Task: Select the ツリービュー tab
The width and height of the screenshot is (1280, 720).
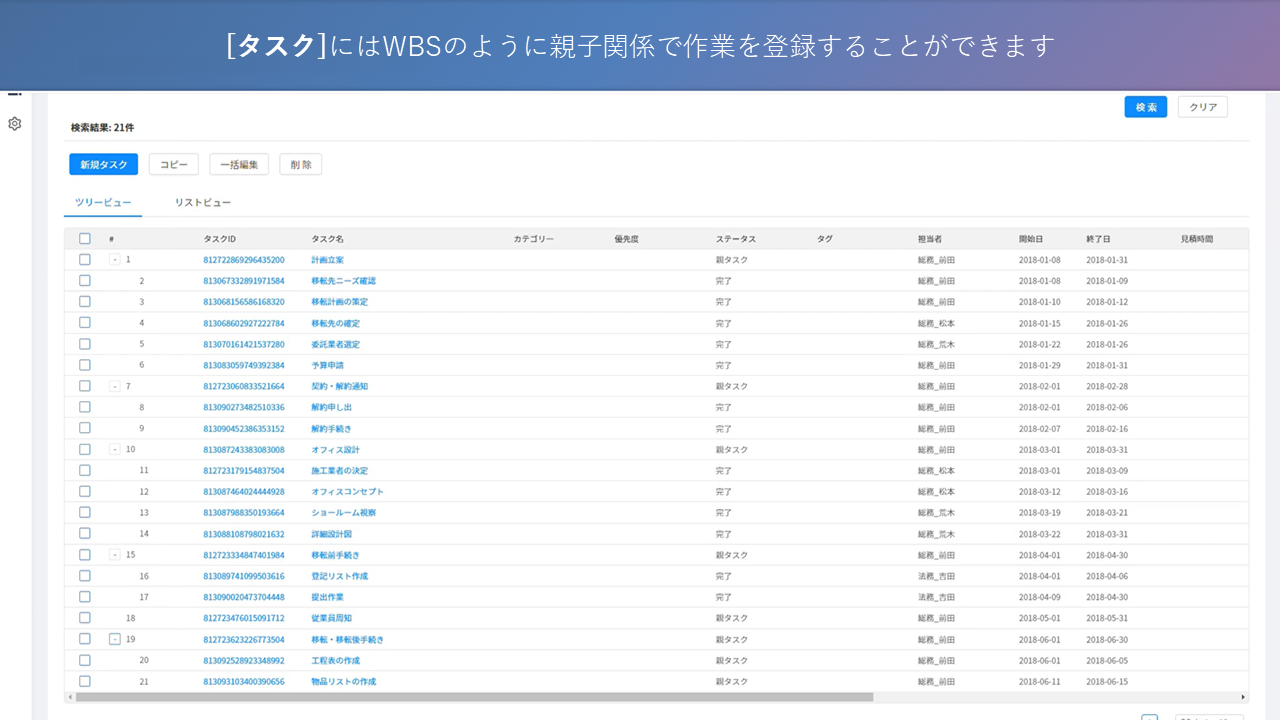Action: coord(103,203)
